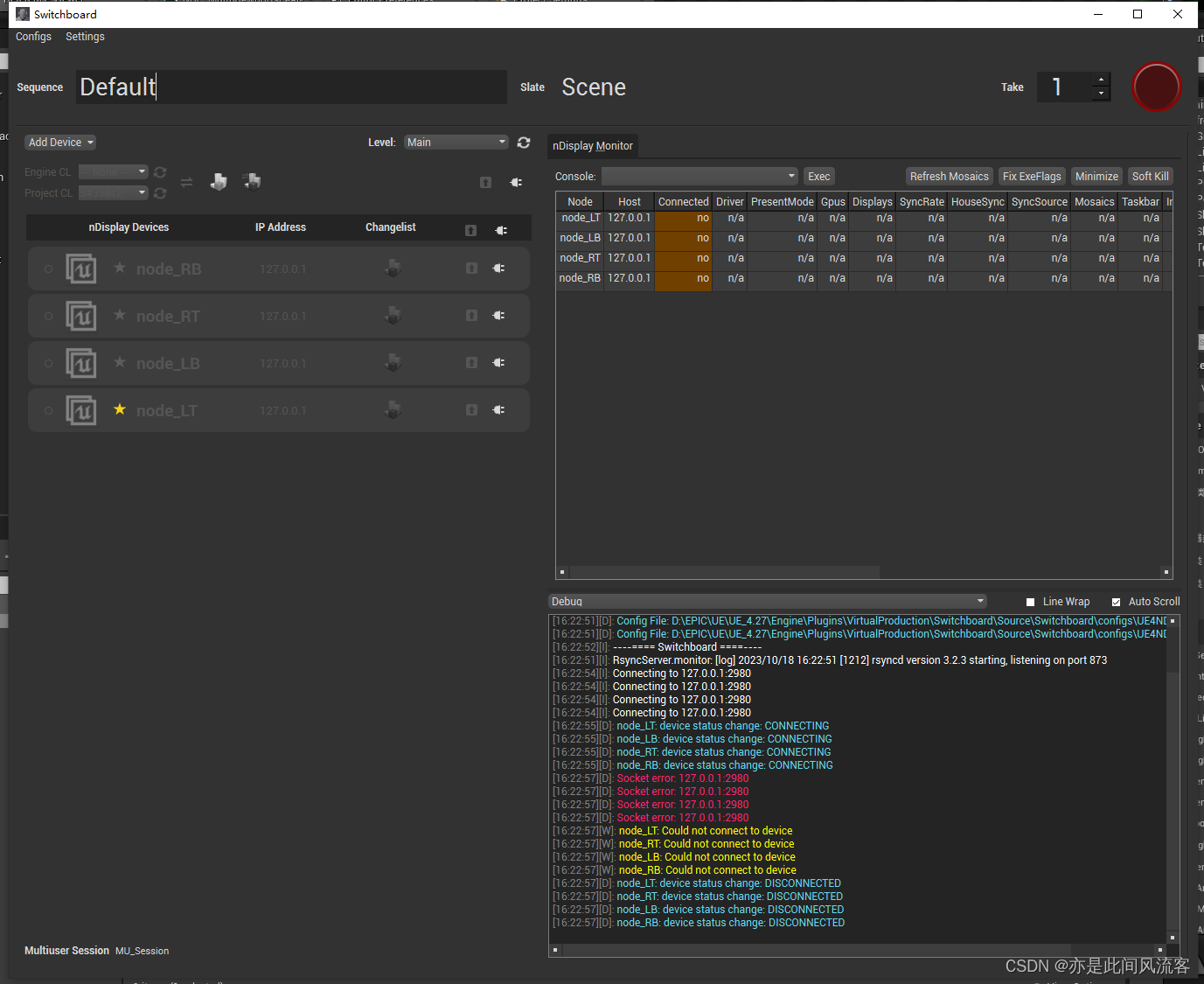The image size is (1204, 984).
Task: Enable the Line Wrap checkbox
Action: pyautogui.click(x=1030, y=601)
